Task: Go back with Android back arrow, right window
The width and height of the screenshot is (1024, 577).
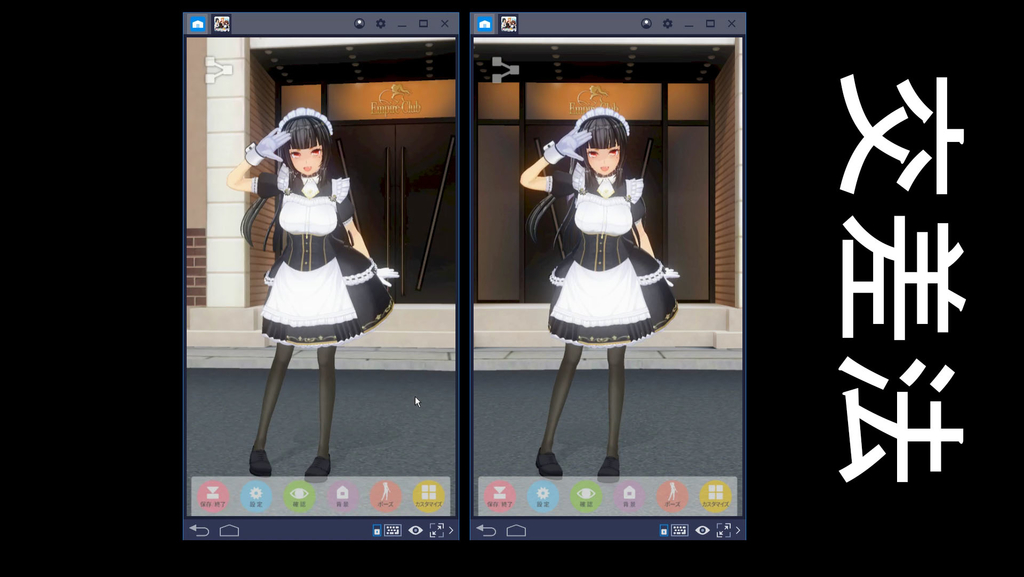Action: pos(486,530)
